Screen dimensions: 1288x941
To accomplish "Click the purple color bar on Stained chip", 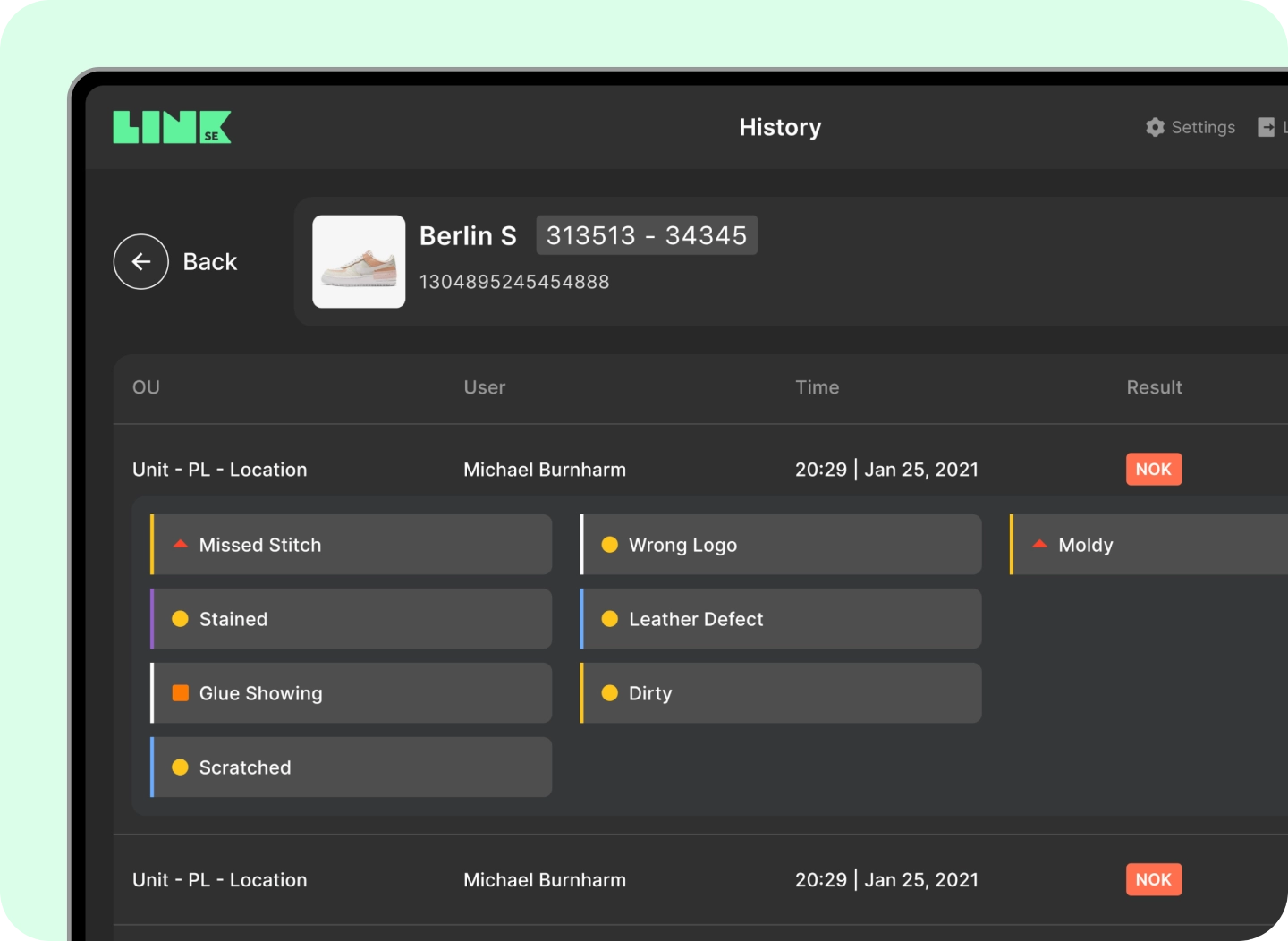I will 153,618.
